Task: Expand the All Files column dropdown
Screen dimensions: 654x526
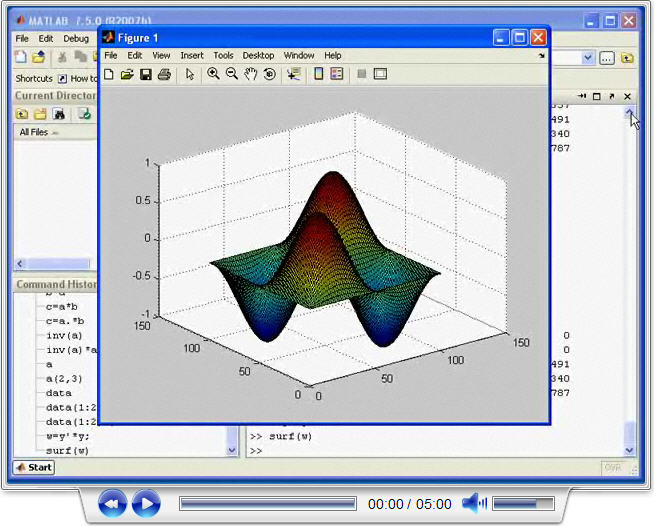Action: point(55,132)
